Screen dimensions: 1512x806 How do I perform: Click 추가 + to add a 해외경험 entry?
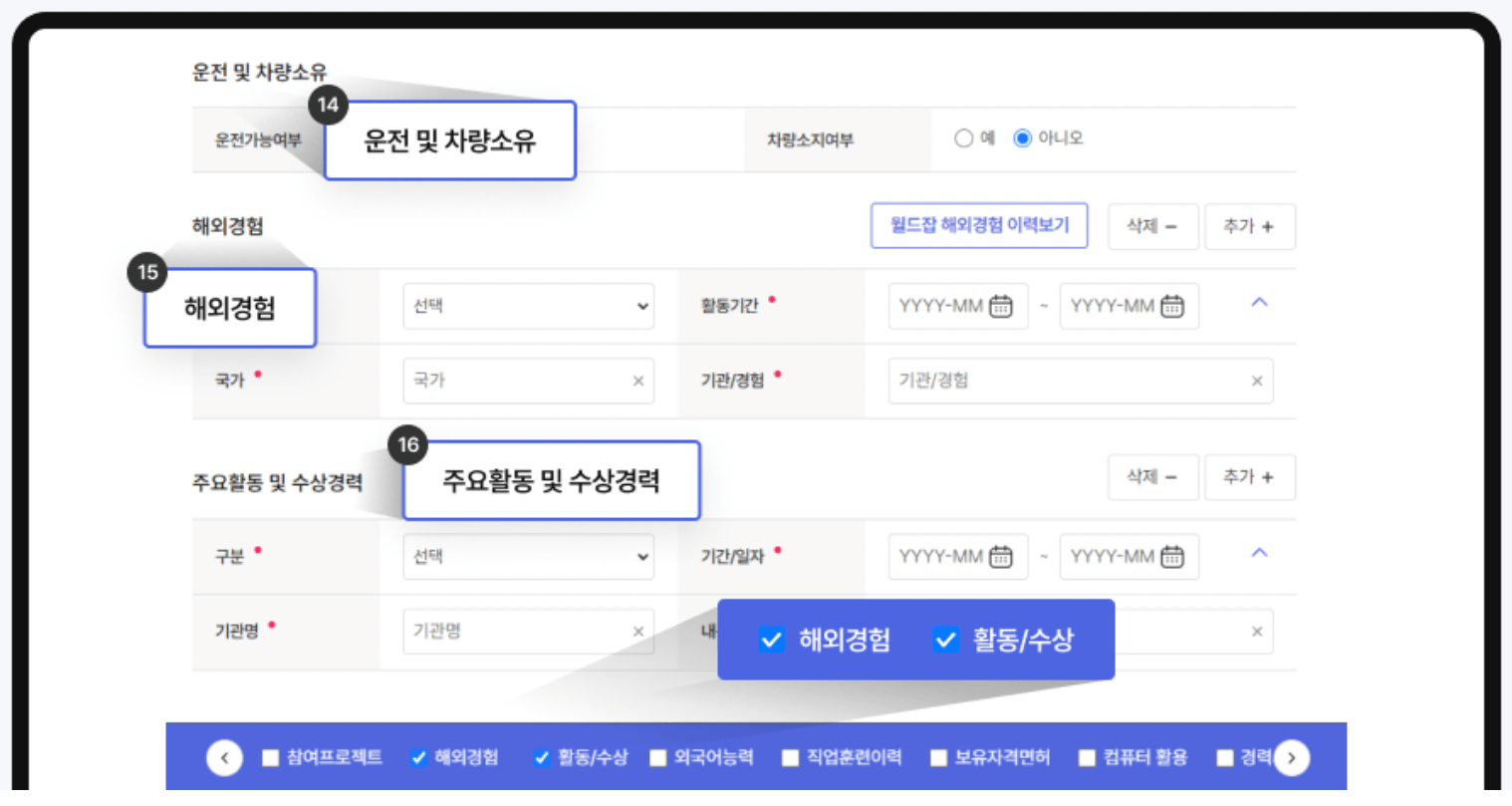click(1250, 226)
